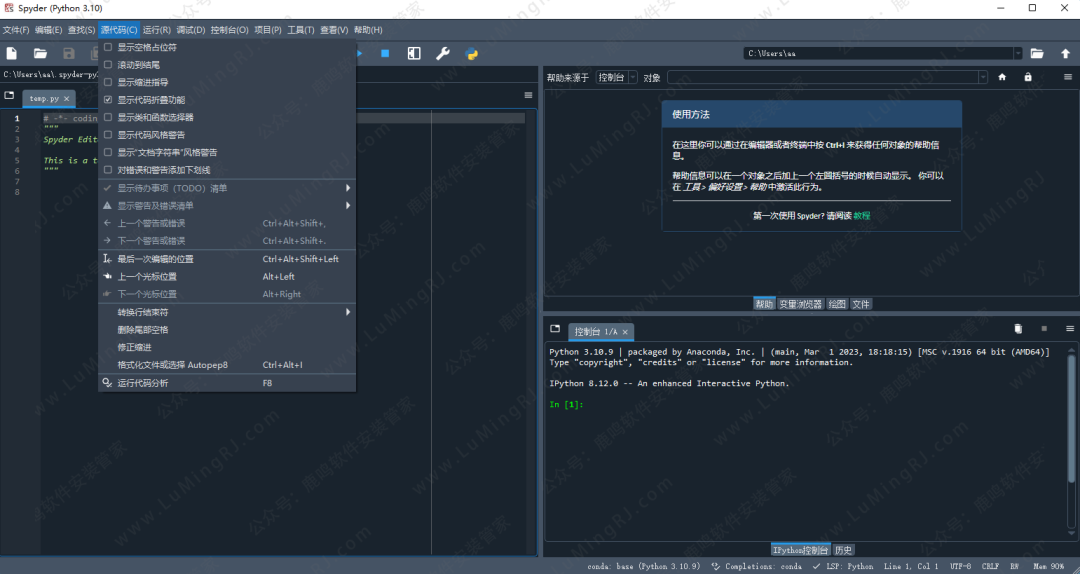Select 运行代码分析 from the menu

[143, 383]
